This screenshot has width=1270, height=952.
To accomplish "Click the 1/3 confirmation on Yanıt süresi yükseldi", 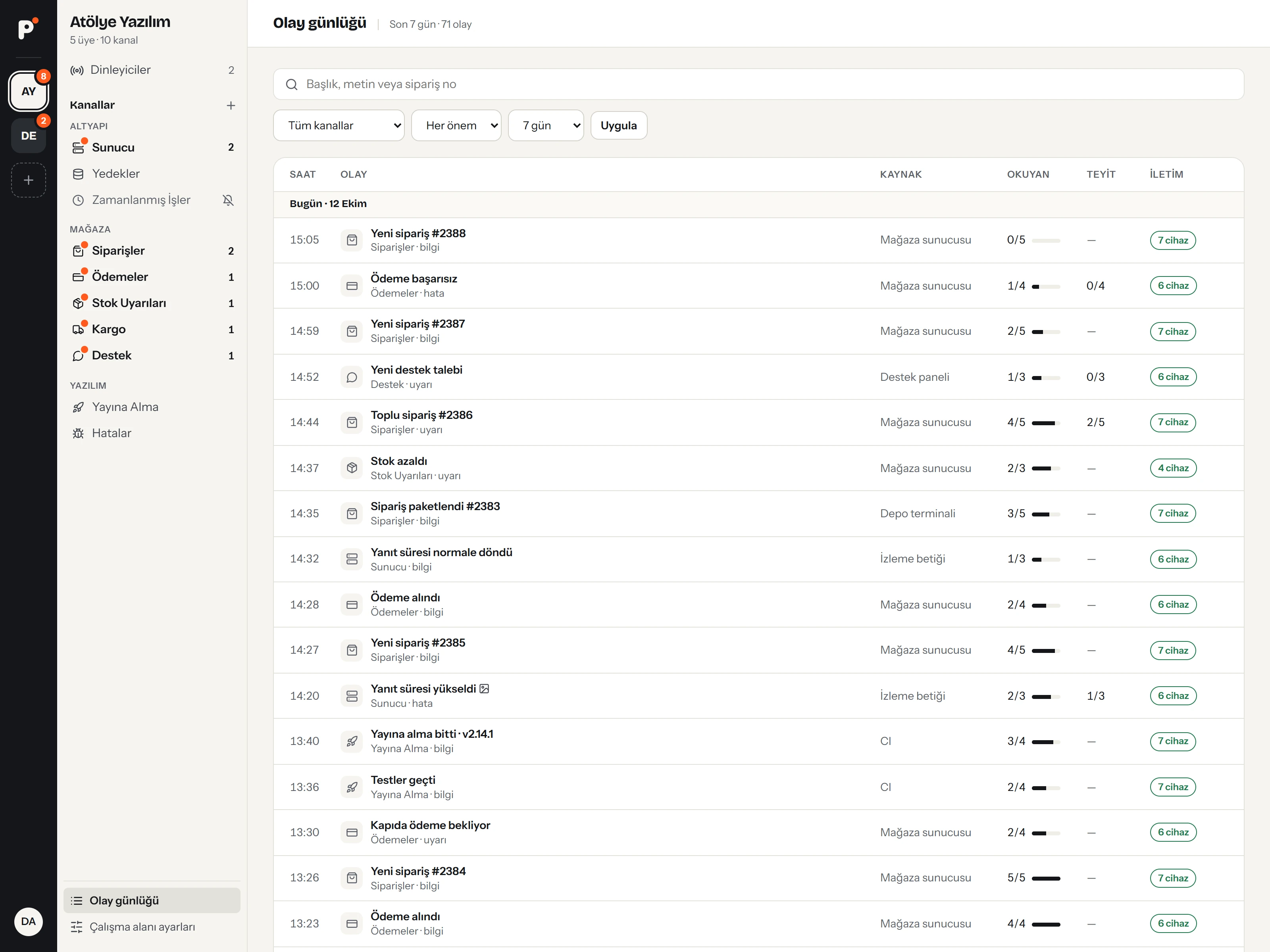I will click(1095, 696).
